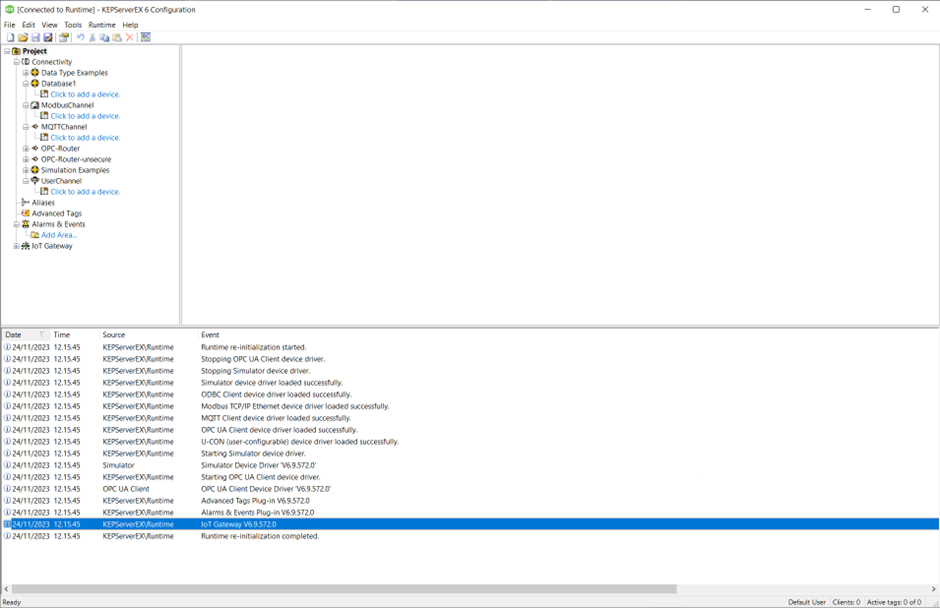Click the Simulation Examples channel icon
940x608 pixels.
point(35,170)
